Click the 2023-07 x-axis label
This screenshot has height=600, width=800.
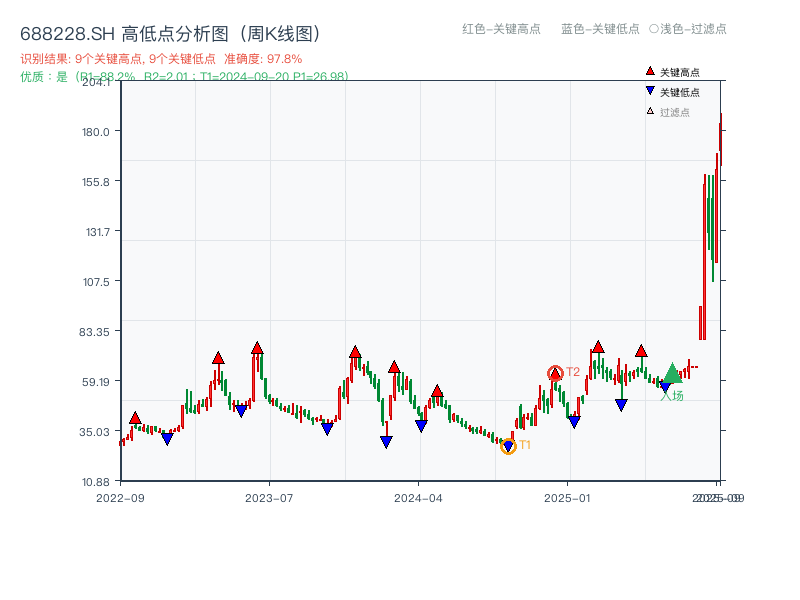pyautogui.click(x=269, y=498)
